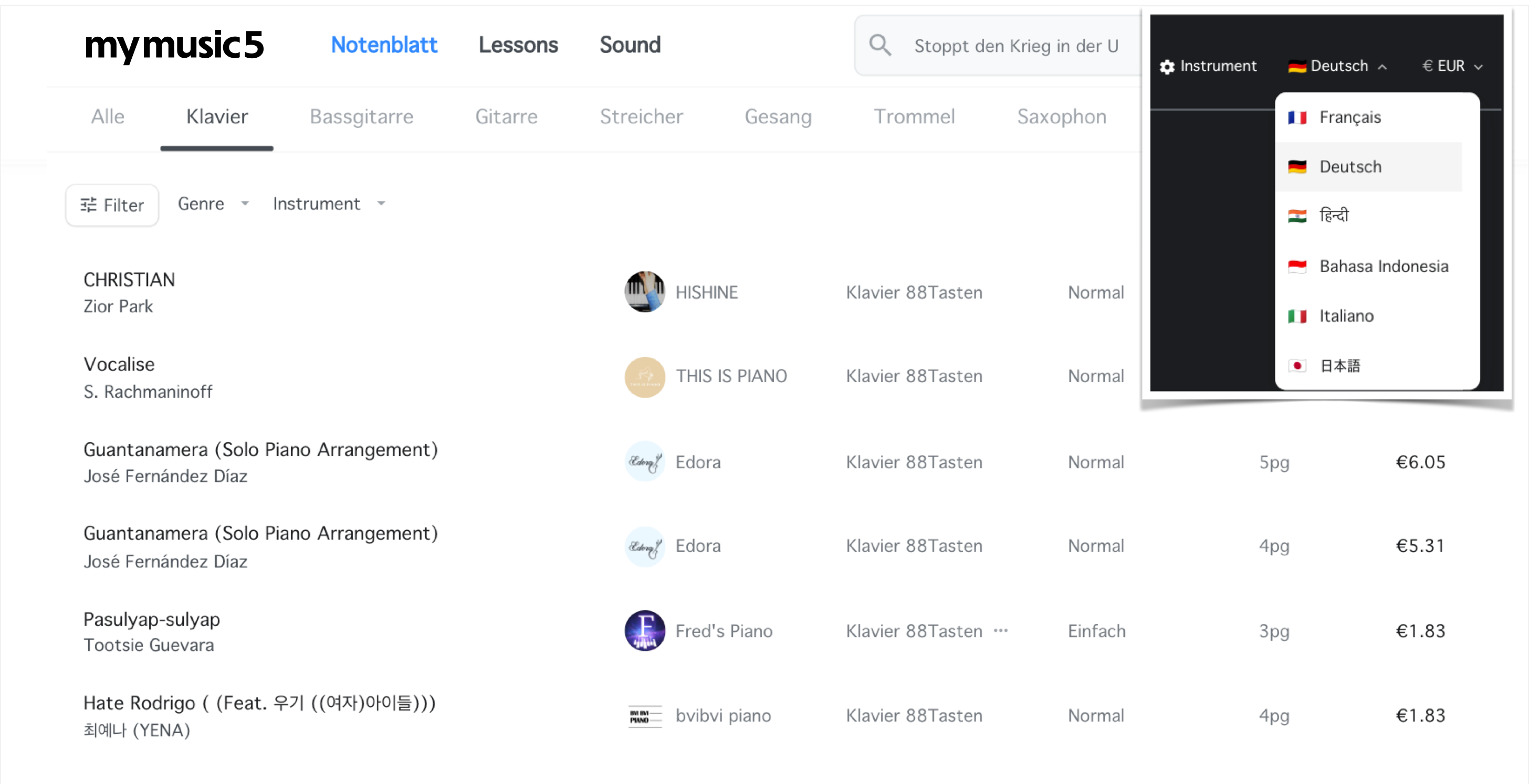
Task: Click the more instruments ellipsis icon
Action: click(1001, 630)
